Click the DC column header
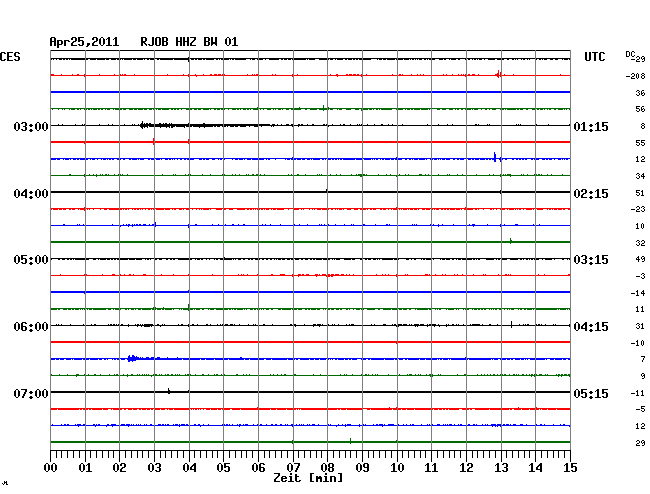 (630, 54)
